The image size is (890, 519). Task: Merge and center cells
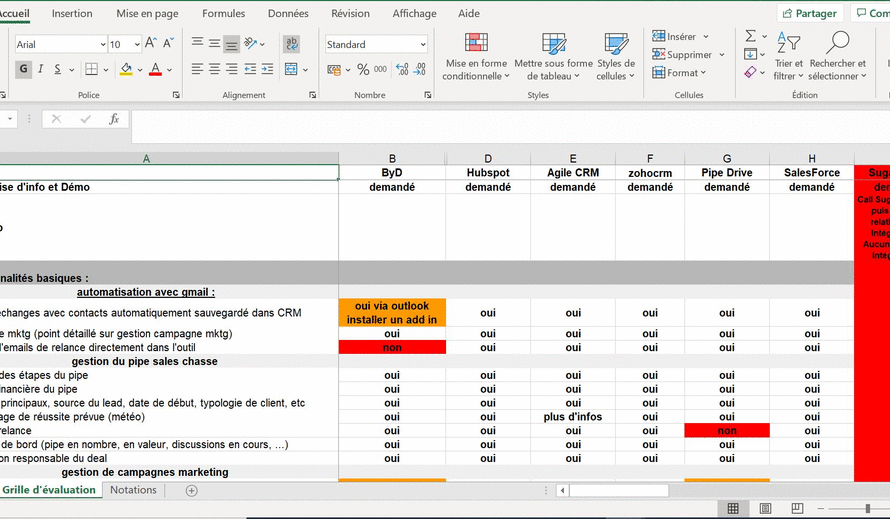pyautogui.click(x=291, y=69)
